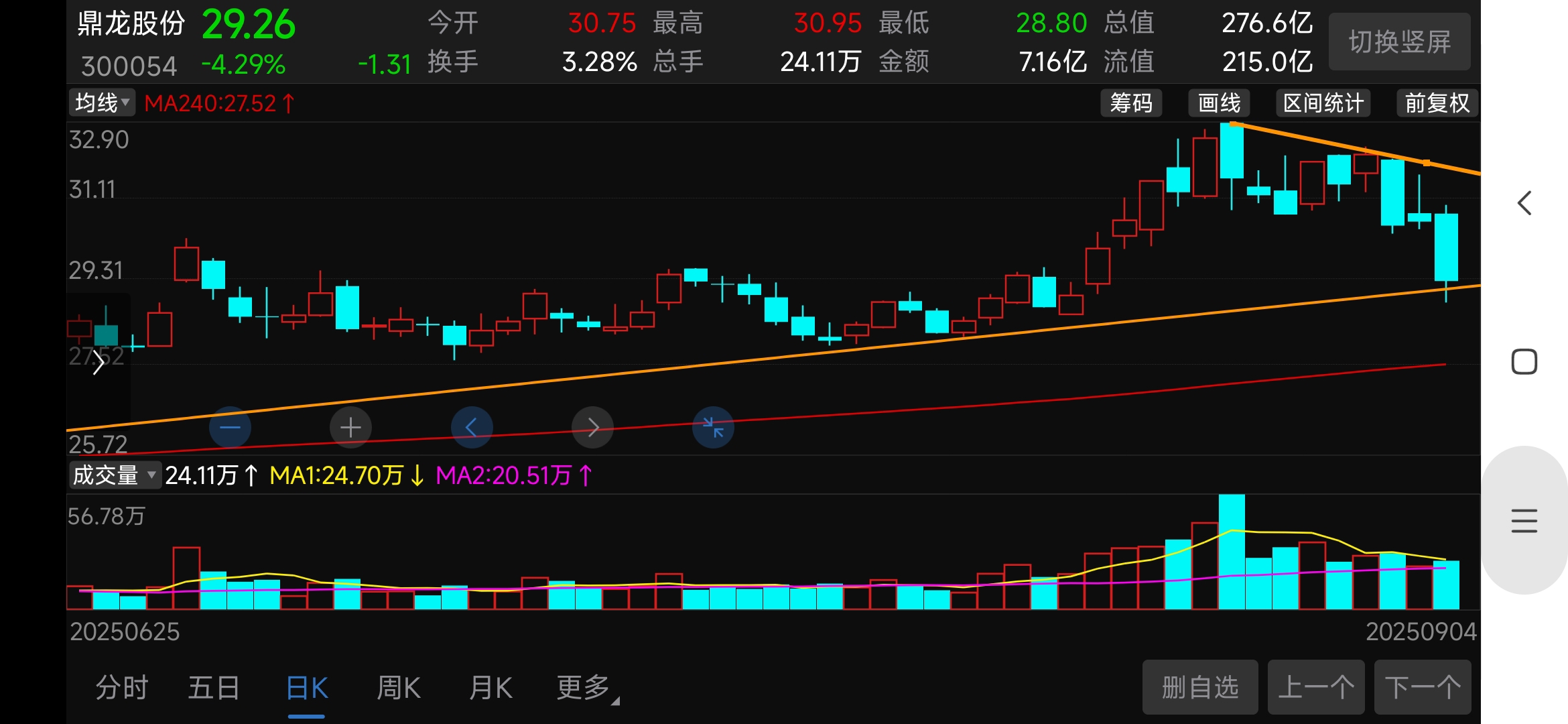
Task: Tap the Android back navigation arrow
Action: (x=1524, y=203)
